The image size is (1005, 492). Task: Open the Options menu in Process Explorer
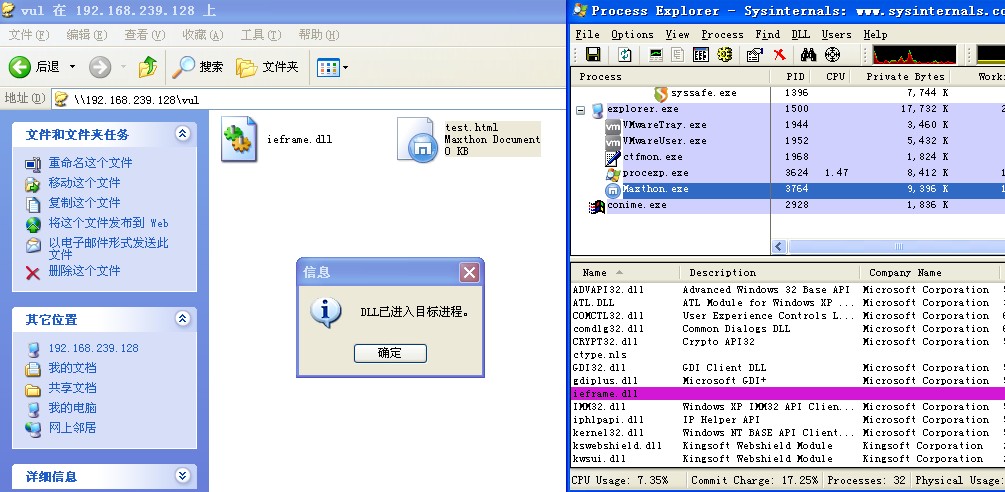(632, 35)
